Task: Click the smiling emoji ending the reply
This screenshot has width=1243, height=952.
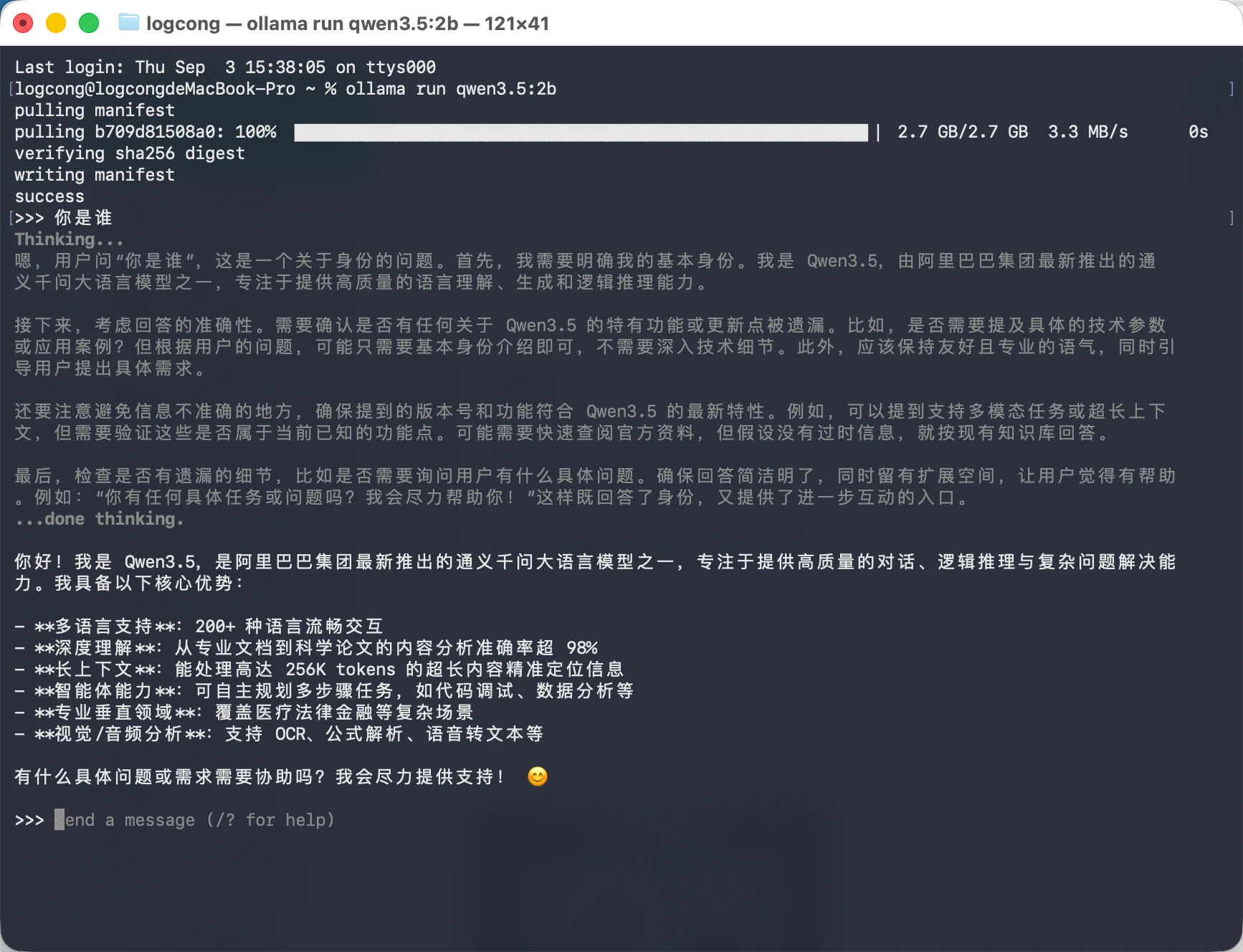Action: [x=538, y=776]
